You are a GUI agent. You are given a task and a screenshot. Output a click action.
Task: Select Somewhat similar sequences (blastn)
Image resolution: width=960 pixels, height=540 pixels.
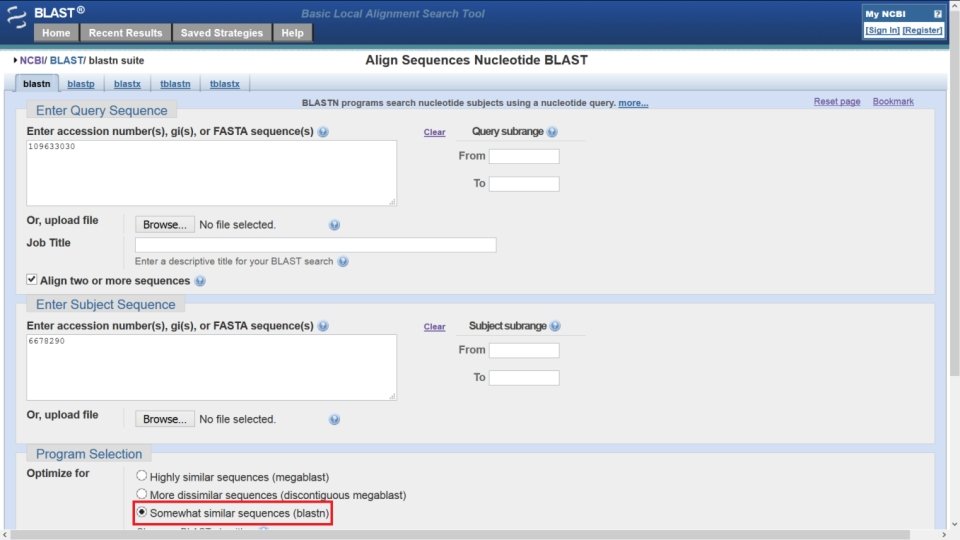pyautogui.click(x=141, y=512)
